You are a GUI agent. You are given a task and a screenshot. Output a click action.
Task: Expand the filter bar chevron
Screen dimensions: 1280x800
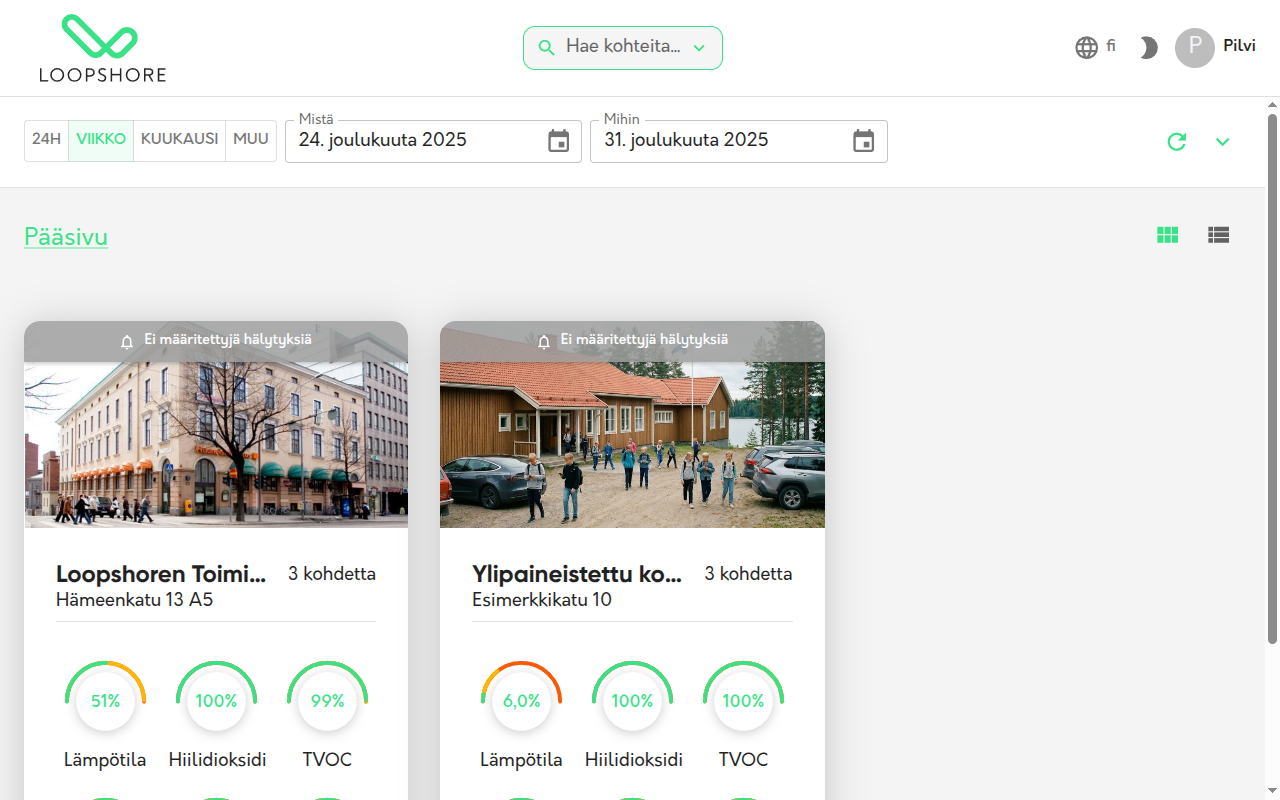click(x=1222, y=142)
